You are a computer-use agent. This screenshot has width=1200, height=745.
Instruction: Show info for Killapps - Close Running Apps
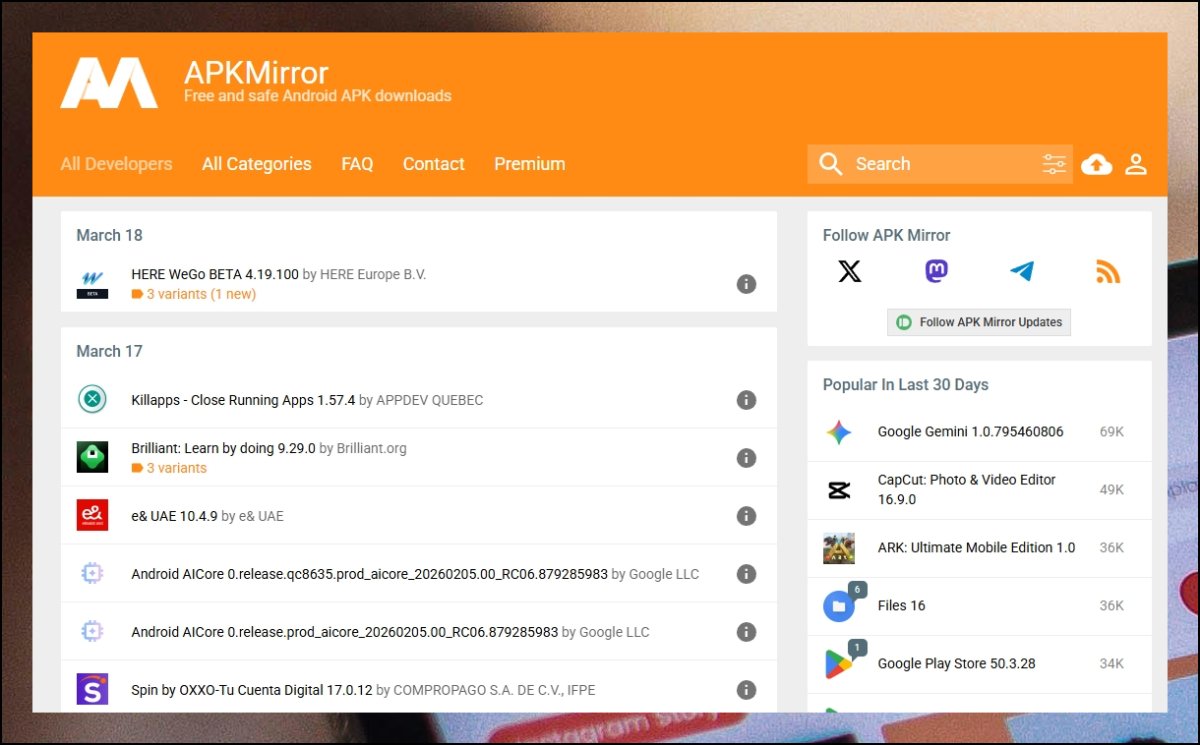(746, 400)
